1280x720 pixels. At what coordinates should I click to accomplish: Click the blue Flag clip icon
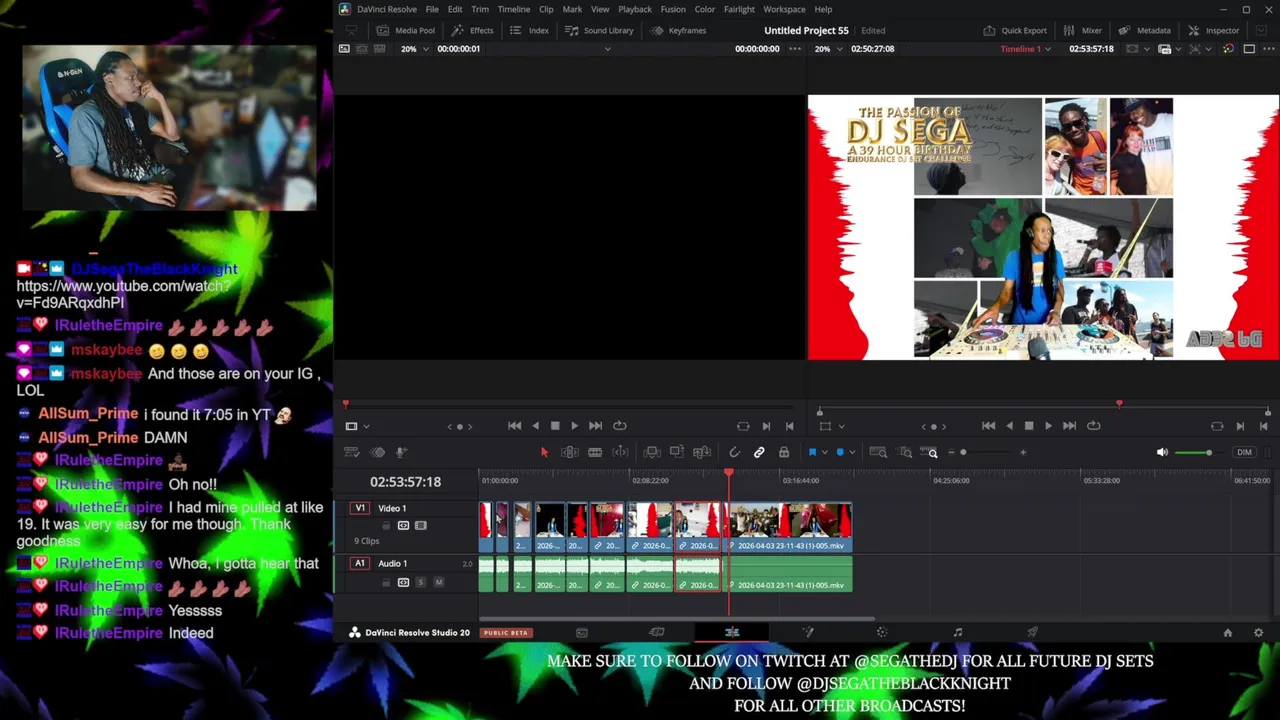click(812, 453)
